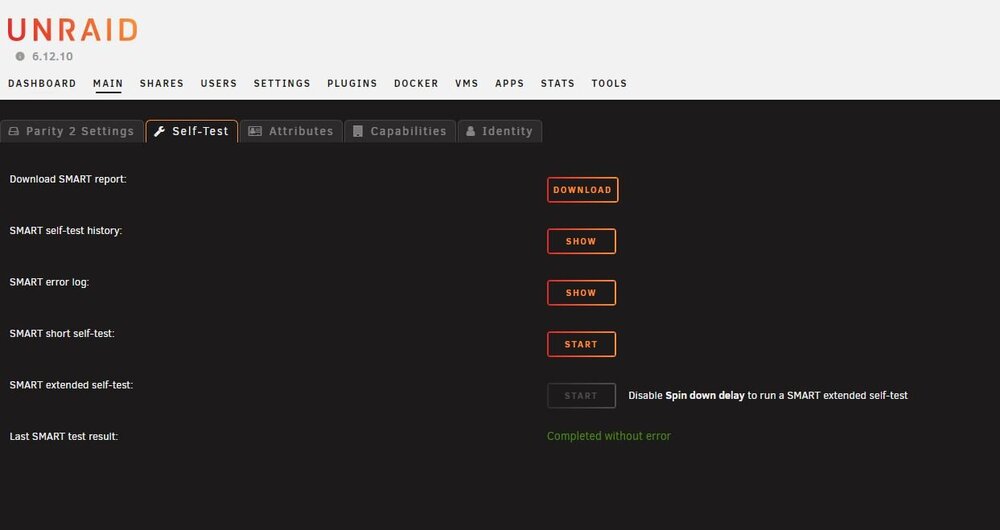Open the Tools menu

coord(609,83)
